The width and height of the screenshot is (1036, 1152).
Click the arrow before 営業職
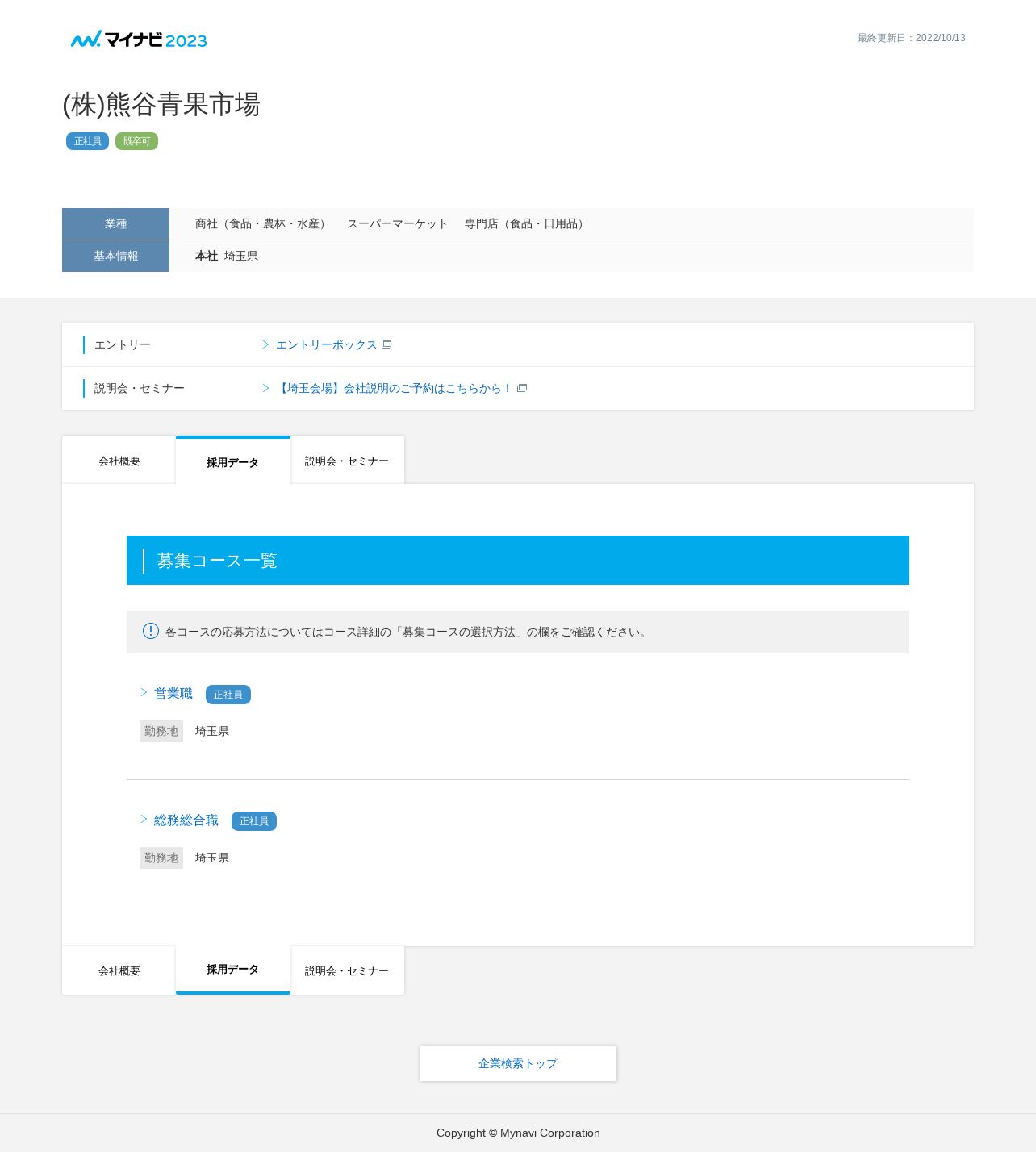pos(144,692)
